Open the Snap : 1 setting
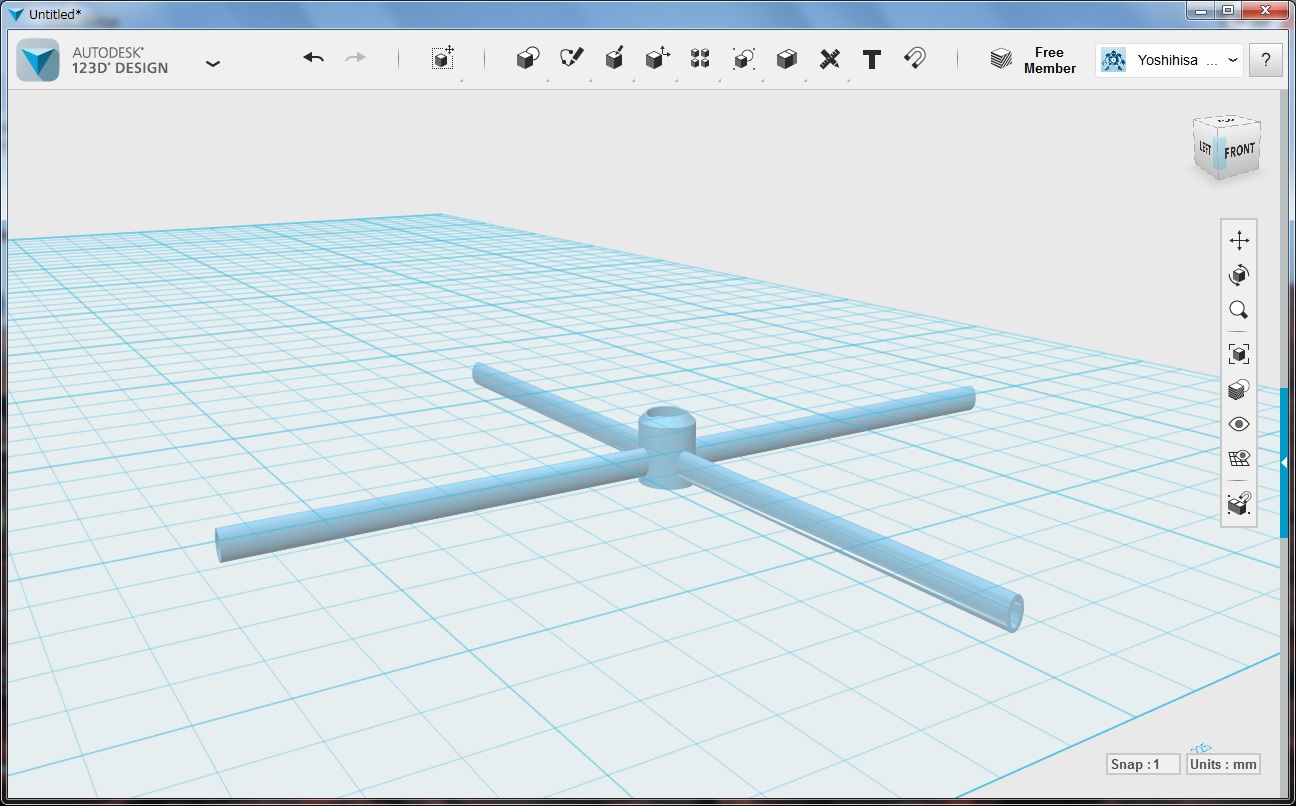The width and height of the screenshot is (1296, 806). click(1143, 764)
